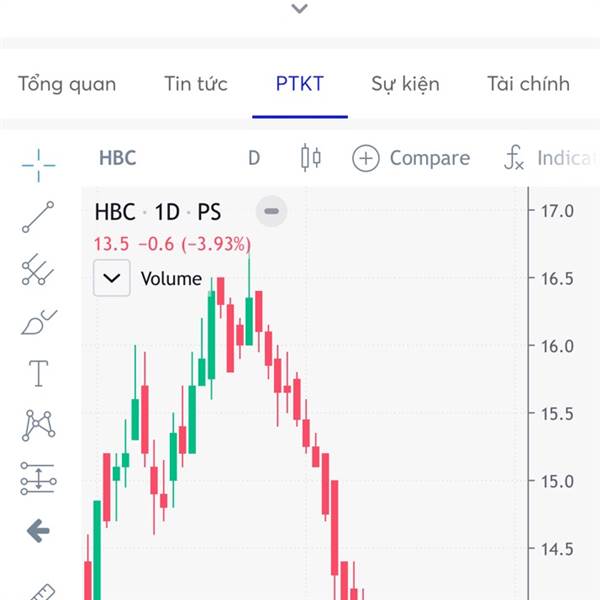Select the trend line drawing tool
Image resolution: width=600 pixels, height=600 pixels.
pyautogui.click(x=38, y=217)
